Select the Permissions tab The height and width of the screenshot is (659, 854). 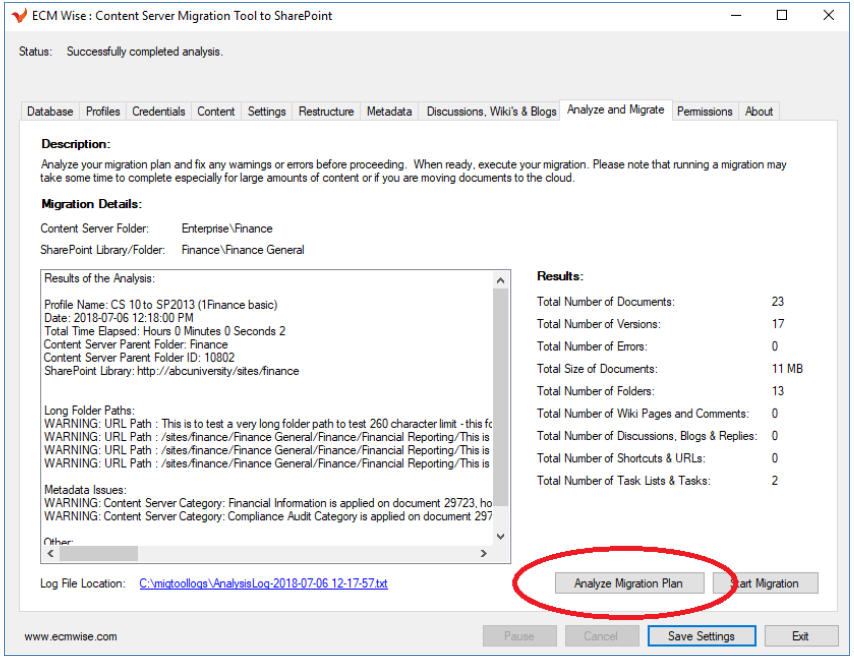[x=705, y=112]
